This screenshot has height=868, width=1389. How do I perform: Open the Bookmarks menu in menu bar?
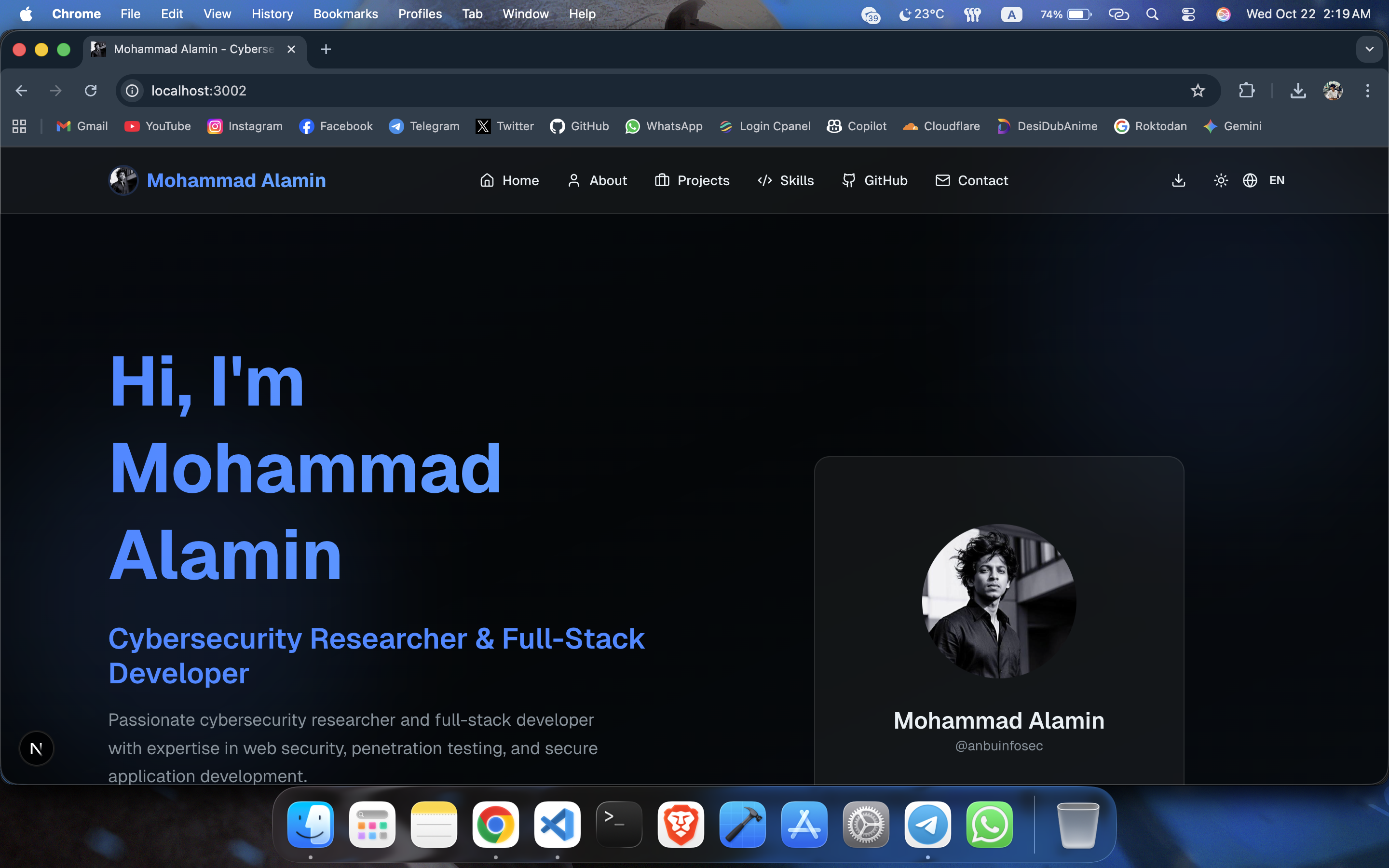[x=345, y=14]
